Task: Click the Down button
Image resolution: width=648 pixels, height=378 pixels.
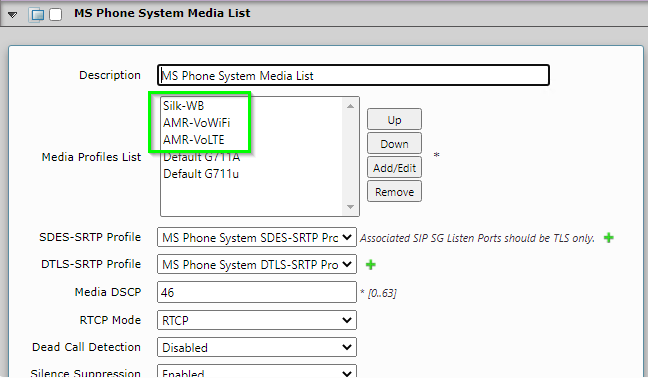Action: [x=394, y=144]
